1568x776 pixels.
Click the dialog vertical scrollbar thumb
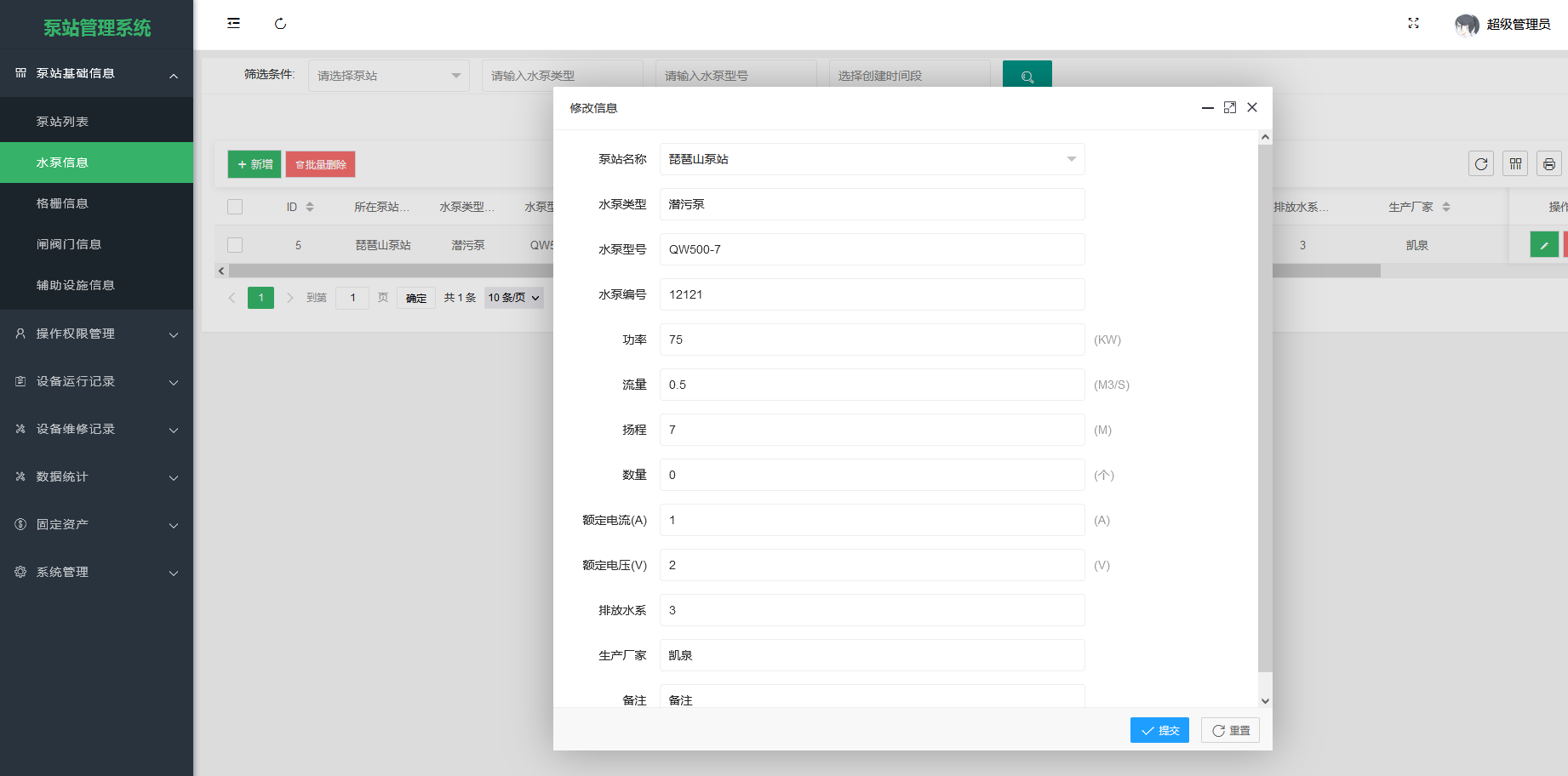(1265, 408)
